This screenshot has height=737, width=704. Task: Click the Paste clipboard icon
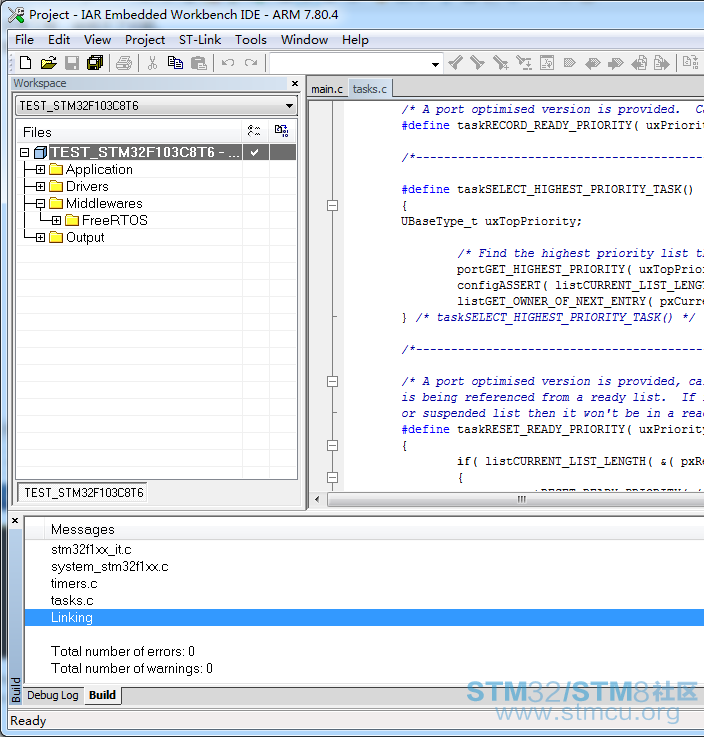click(199, 63)
